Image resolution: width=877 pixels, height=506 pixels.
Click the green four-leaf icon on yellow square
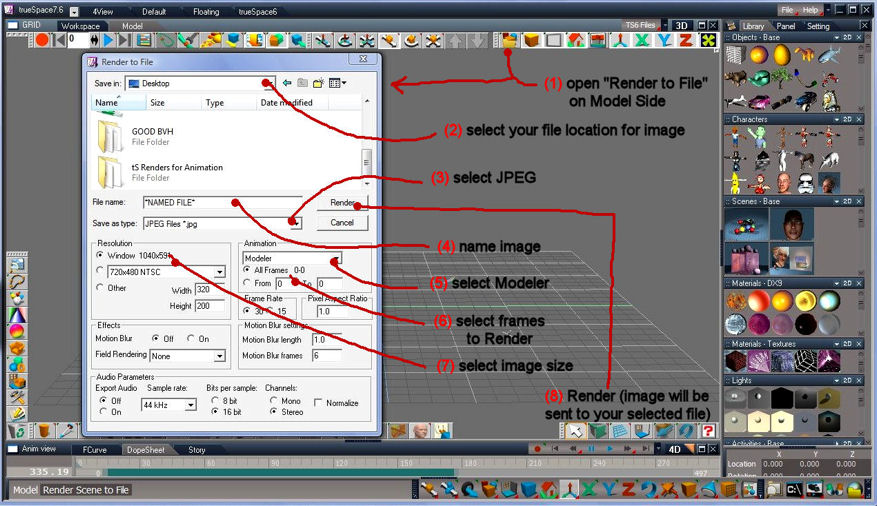(x=708, y=40)
